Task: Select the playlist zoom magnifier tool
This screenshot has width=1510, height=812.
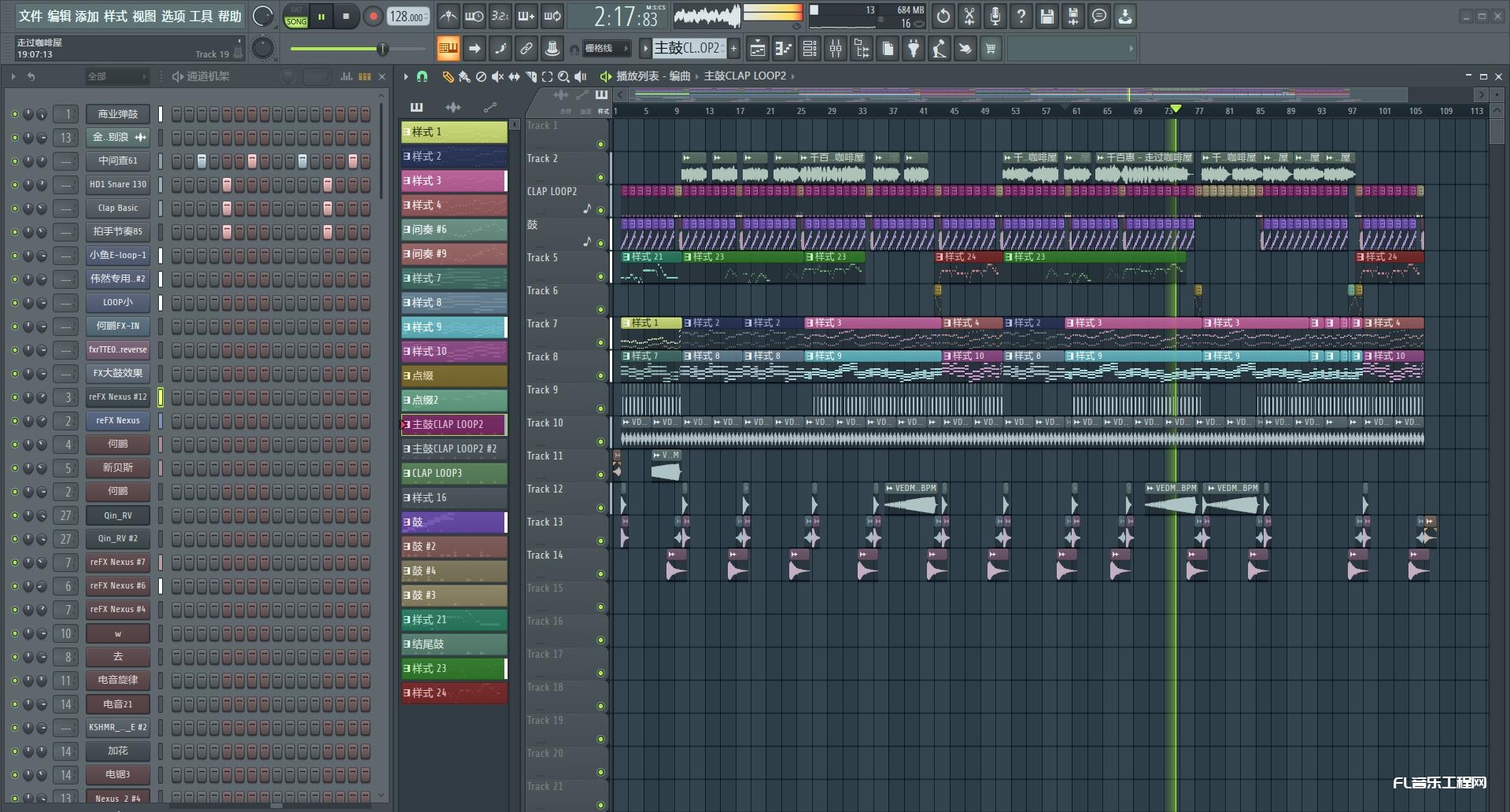Action: click(563, 76)
